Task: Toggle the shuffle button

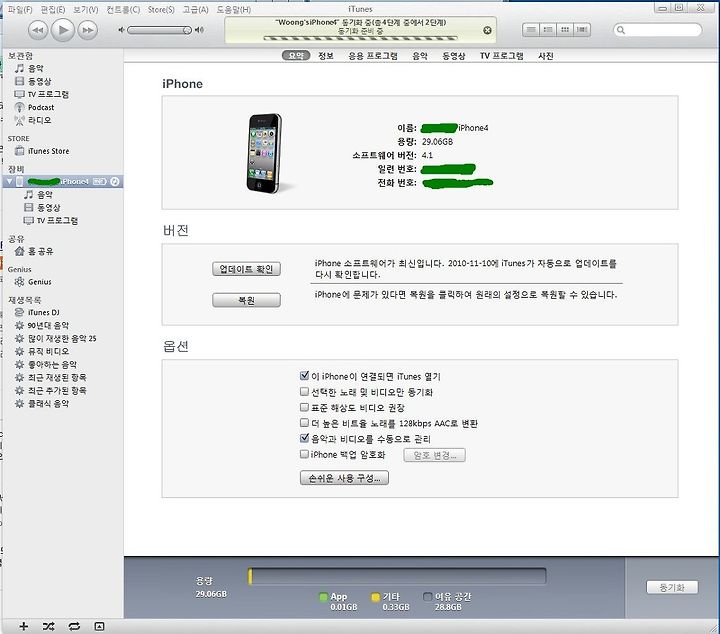Action: coord(48,626)
